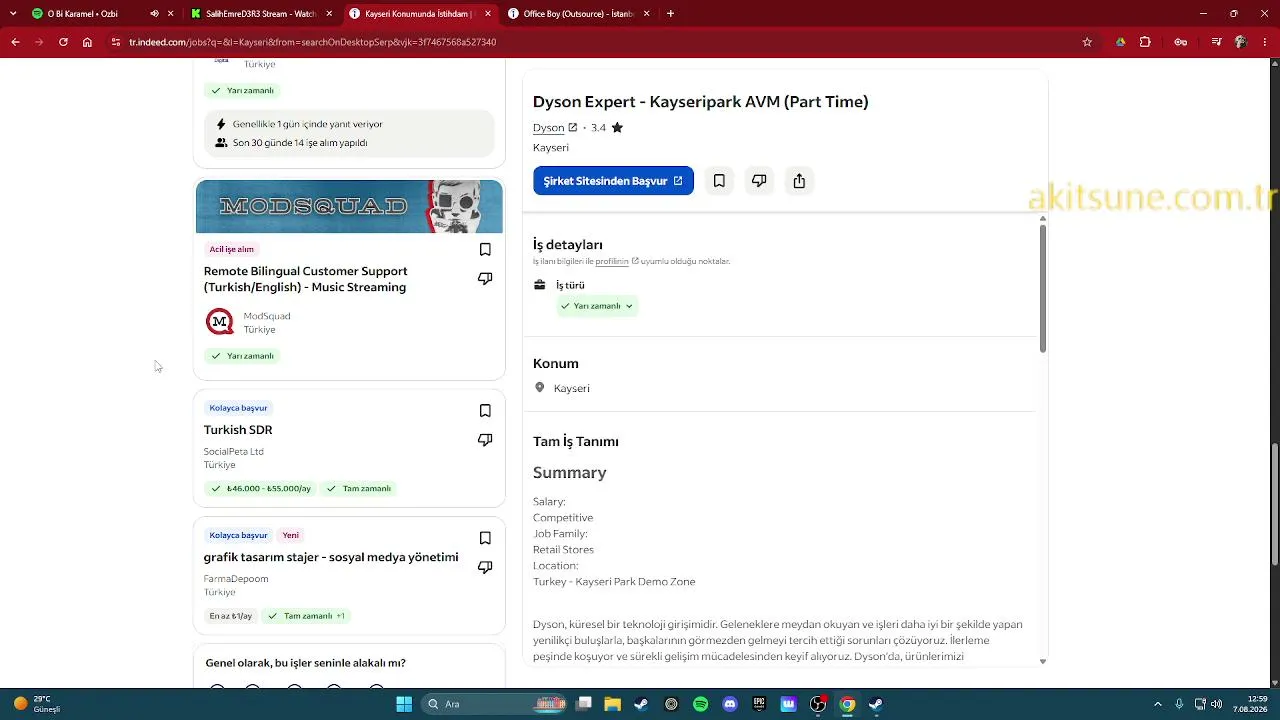
Task: Open the browser extensions menu
Action: (1145, 42)
